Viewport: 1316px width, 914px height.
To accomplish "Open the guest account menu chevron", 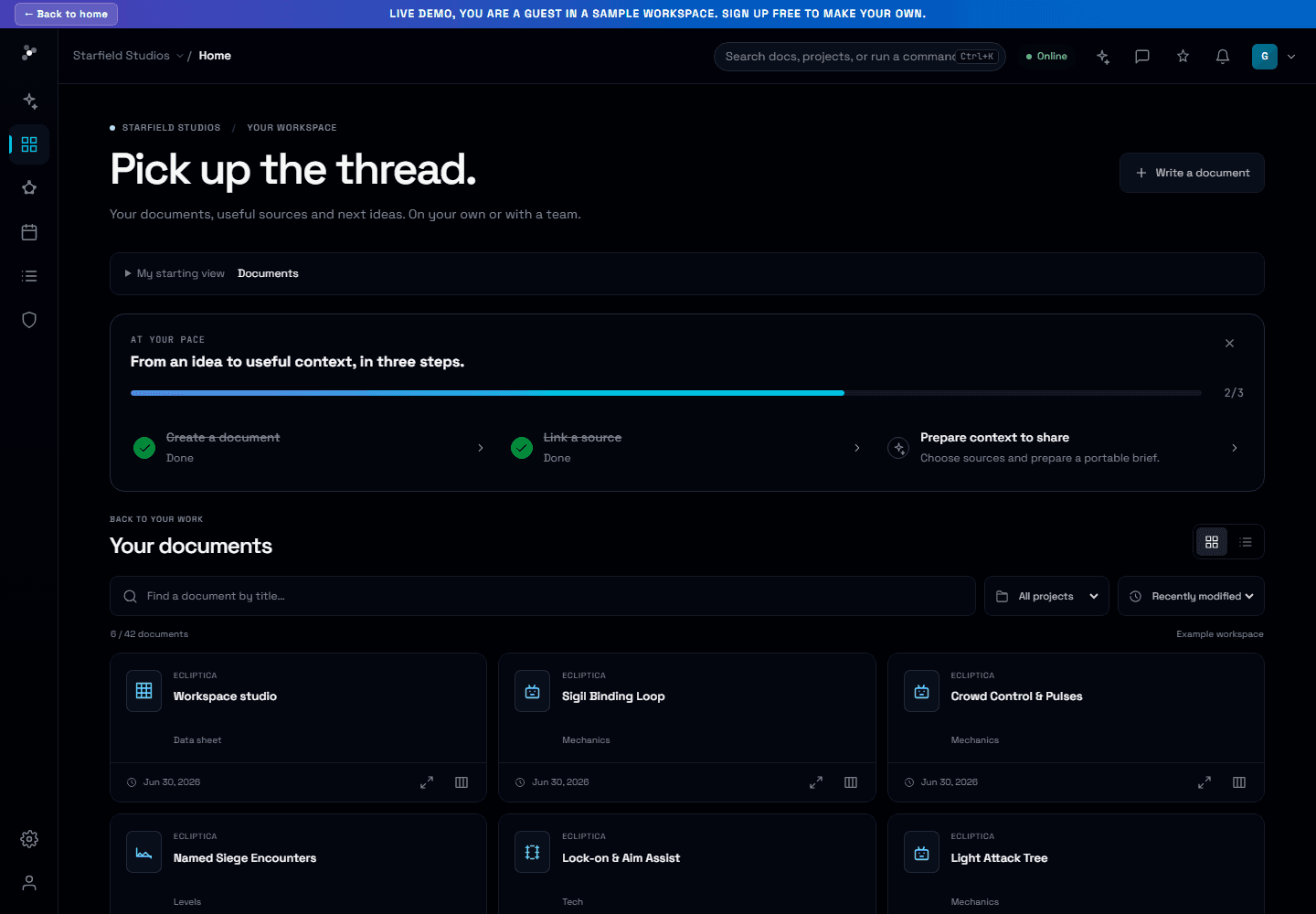I will 1291,57.
